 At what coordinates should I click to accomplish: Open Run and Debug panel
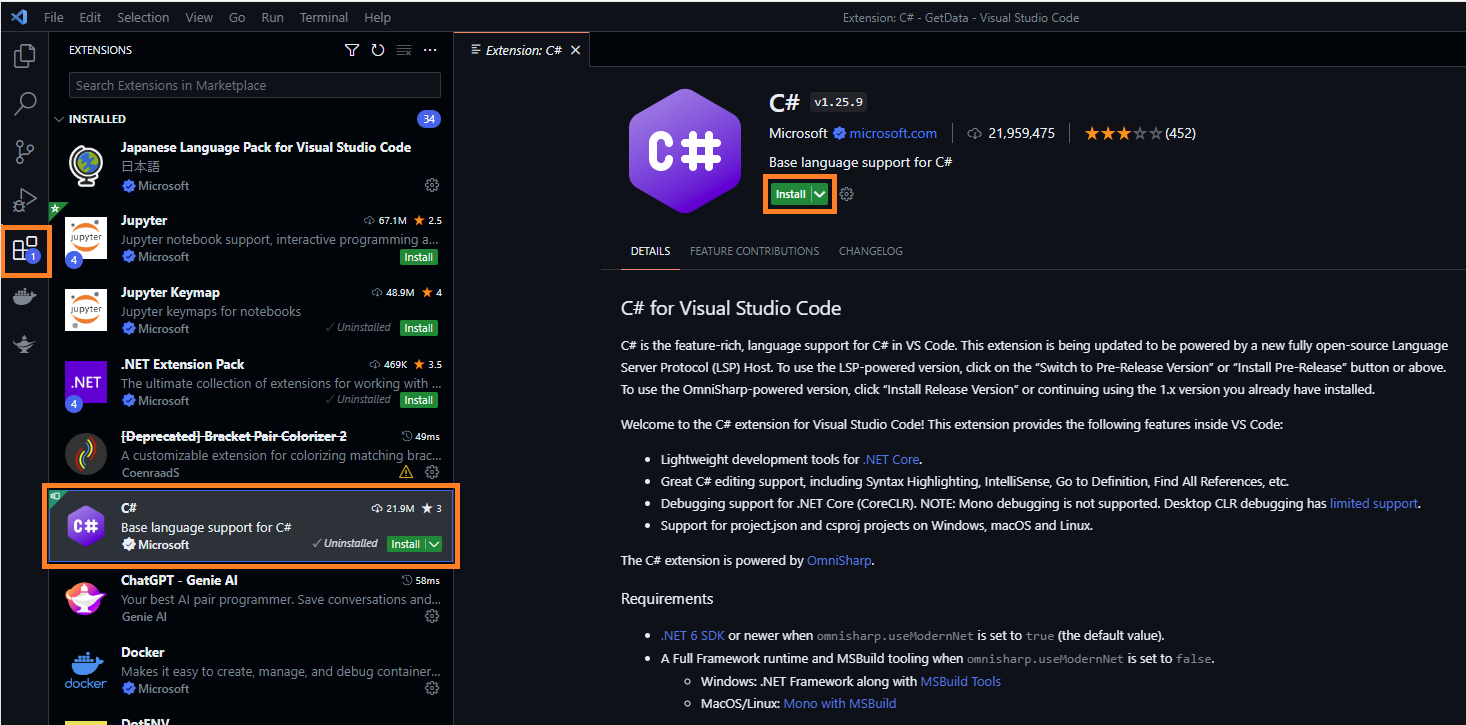pos(25,199)
